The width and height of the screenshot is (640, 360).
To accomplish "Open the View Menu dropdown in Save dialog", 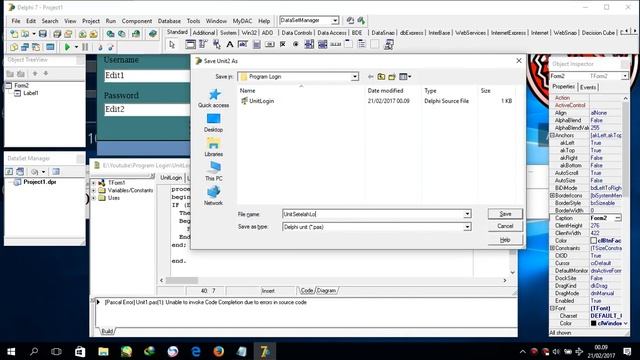I will 405,77.
